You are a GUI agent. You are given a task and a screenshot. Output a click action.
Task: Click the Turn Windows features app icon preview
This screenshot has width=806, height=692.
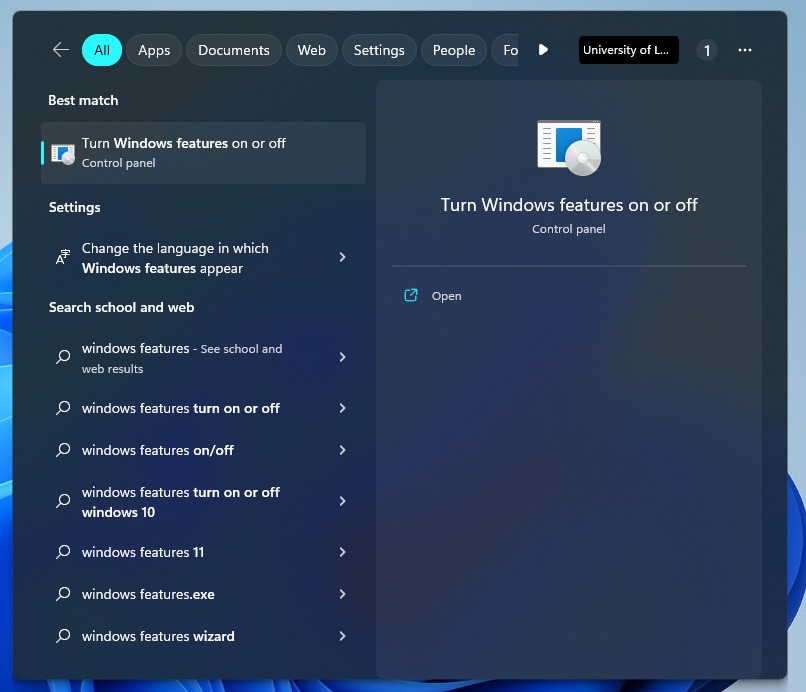[569, 146]
